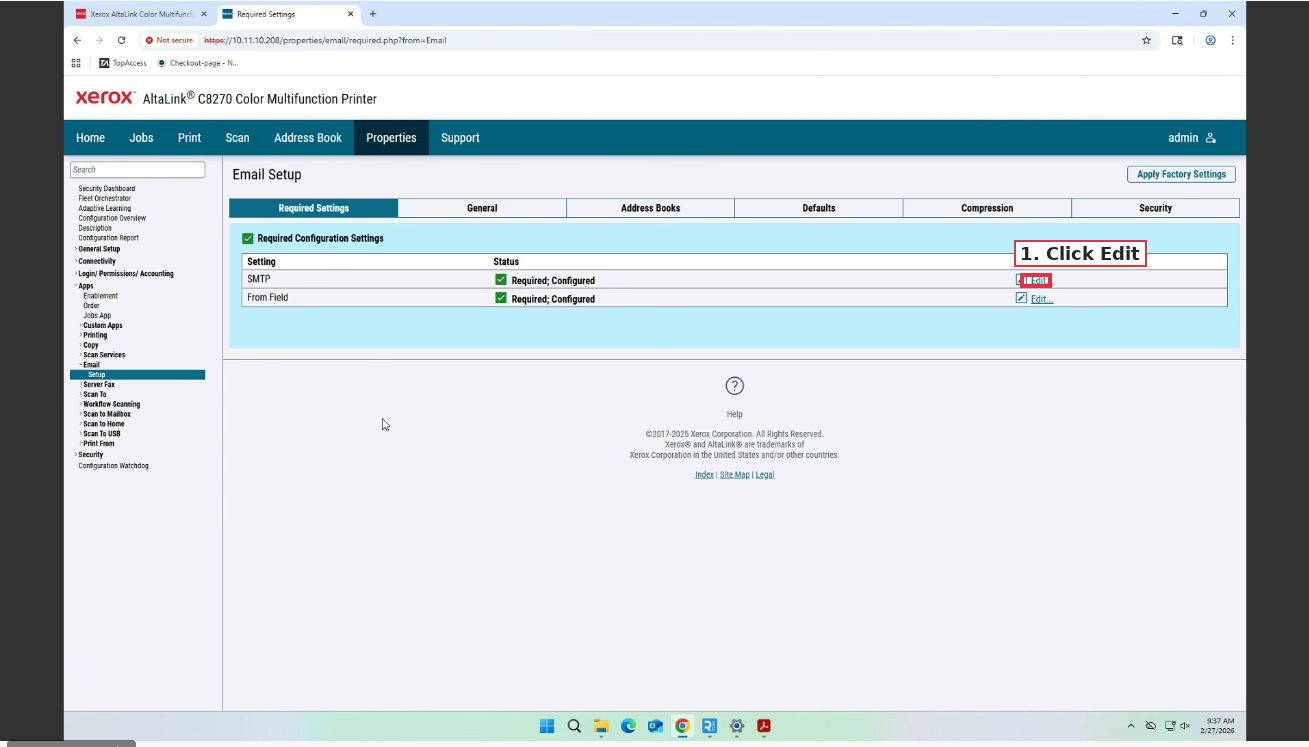Open Adobe Acrobat from the taskbar
Screen dimensions: 1309x747
[x=763, y=726]
